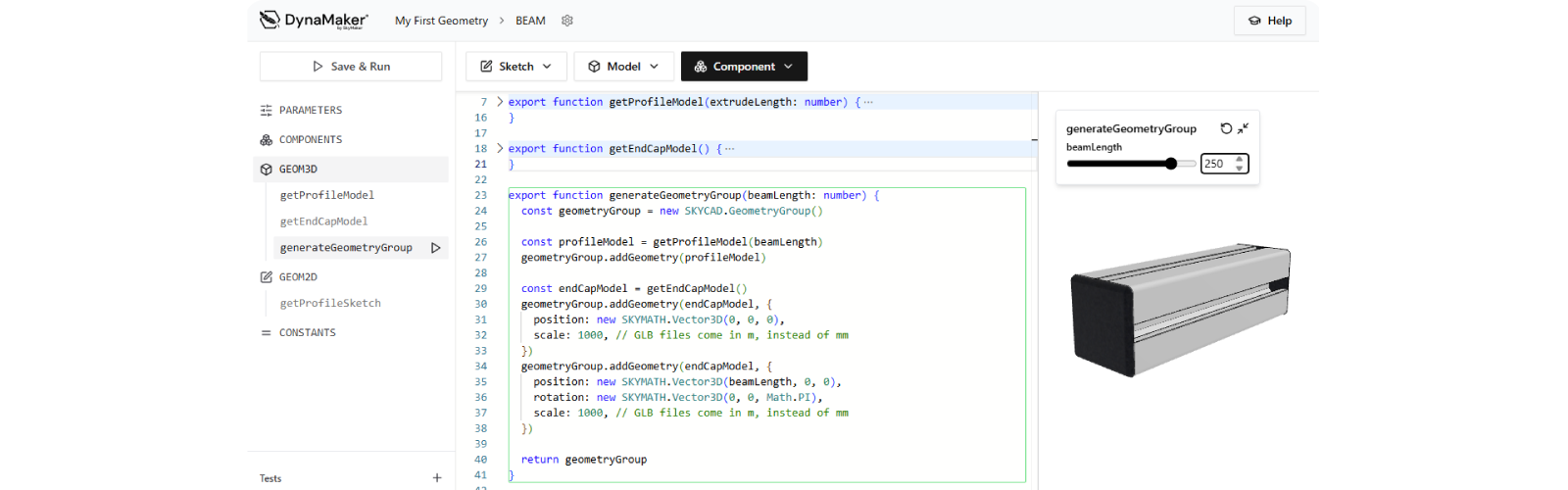Collapse the preview parameter panel
Viewport: 1568px width, 490px height.
coord(1243,128)
